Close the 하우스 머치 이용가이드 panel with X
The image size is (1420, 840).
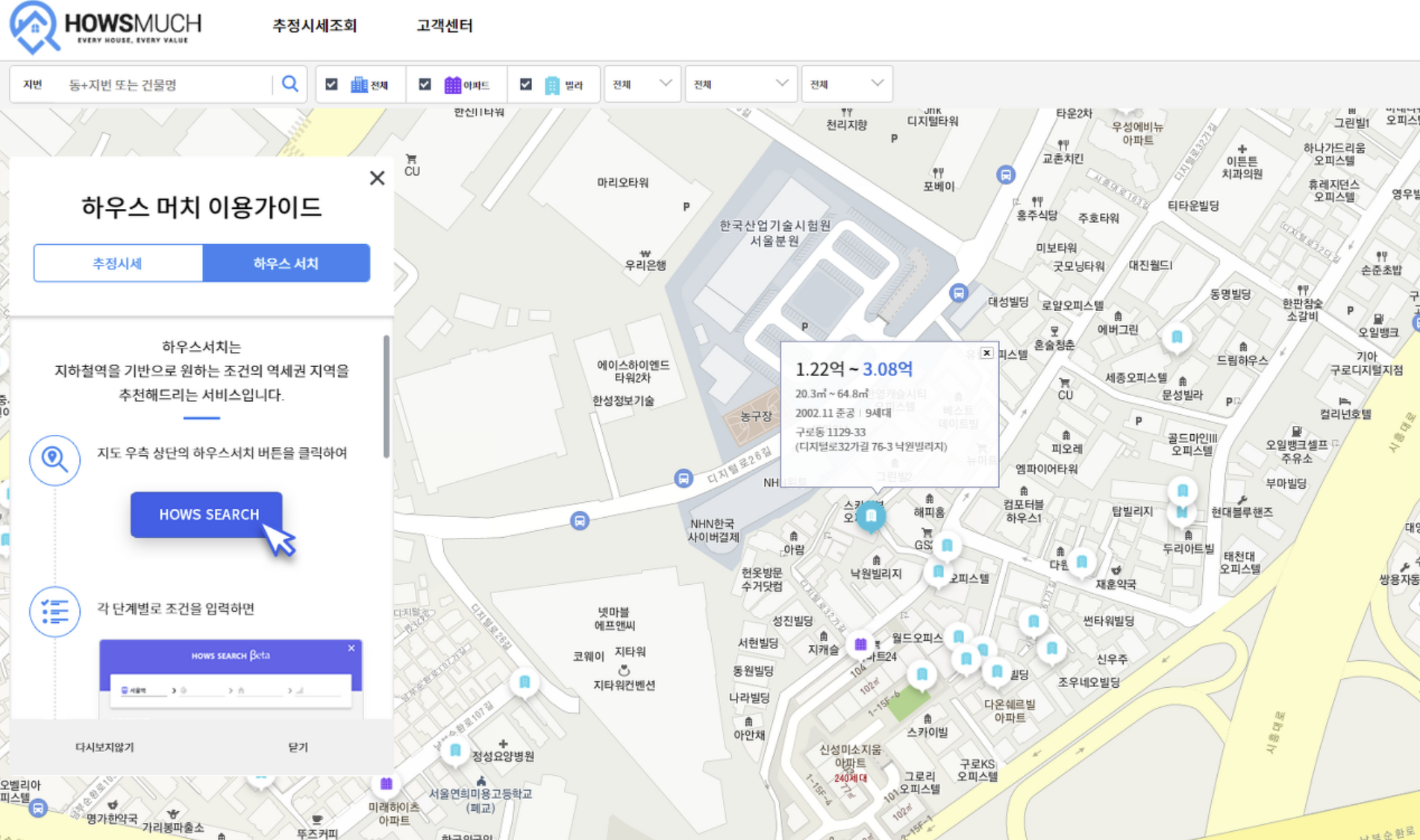click(x=377, y=178)
